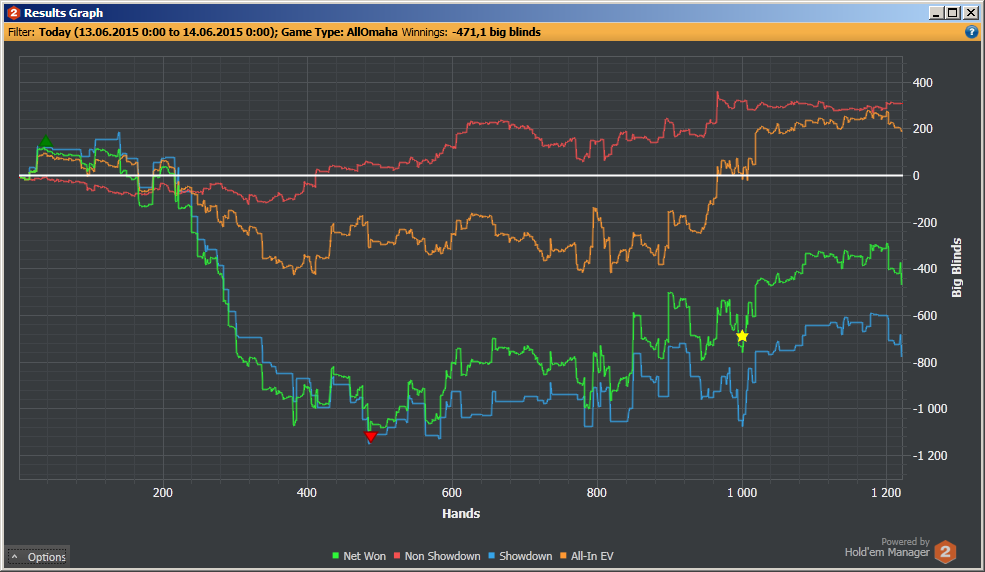
Task: Click the Big Blinds axis title
Action: 957,267
